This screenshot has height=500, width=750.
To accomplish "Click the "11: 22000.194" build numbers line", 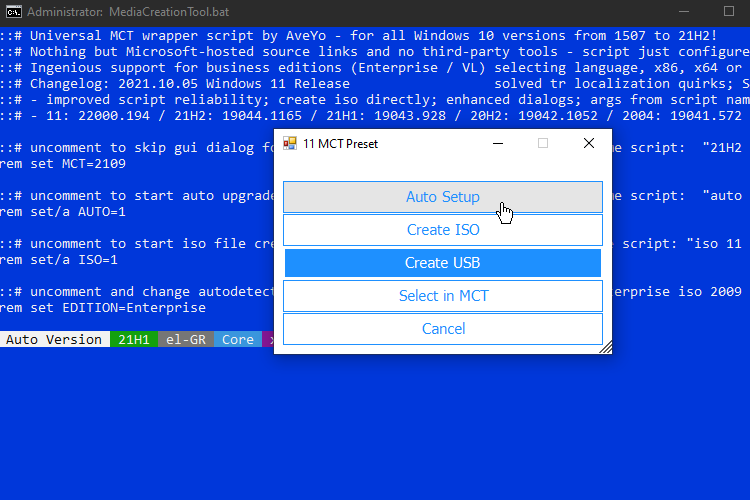I will [371, 116].
